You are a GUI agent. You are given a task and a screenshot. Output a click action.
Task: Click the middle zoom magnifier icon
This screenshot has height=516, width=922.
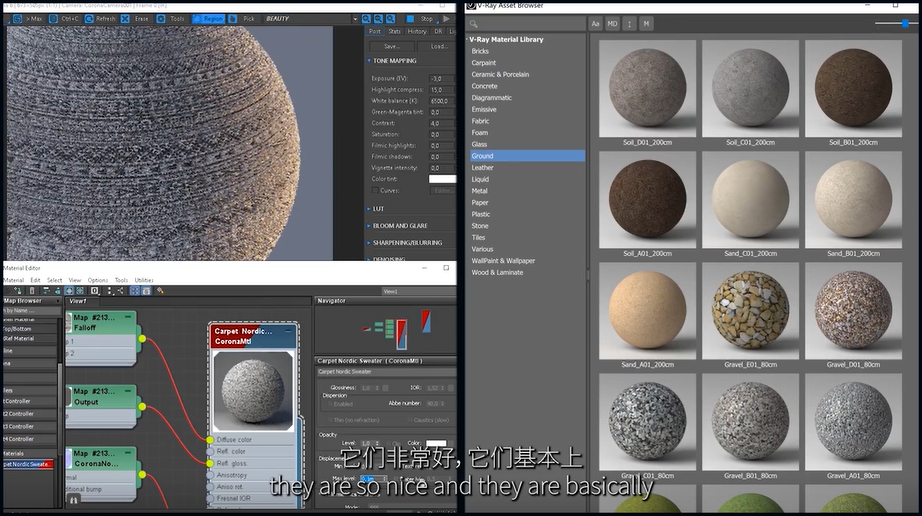[378, 19]
